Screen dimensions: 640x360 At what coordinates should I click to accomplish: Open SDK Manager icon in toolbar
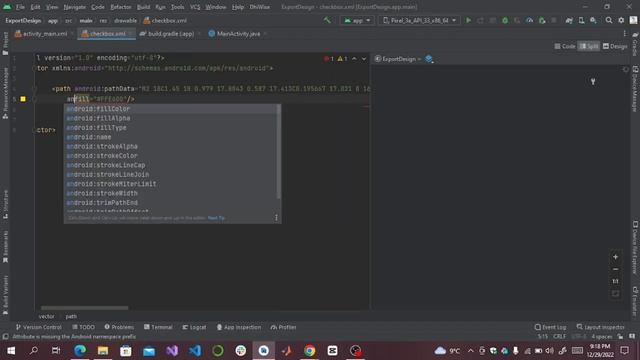click(x=593, y=20)
